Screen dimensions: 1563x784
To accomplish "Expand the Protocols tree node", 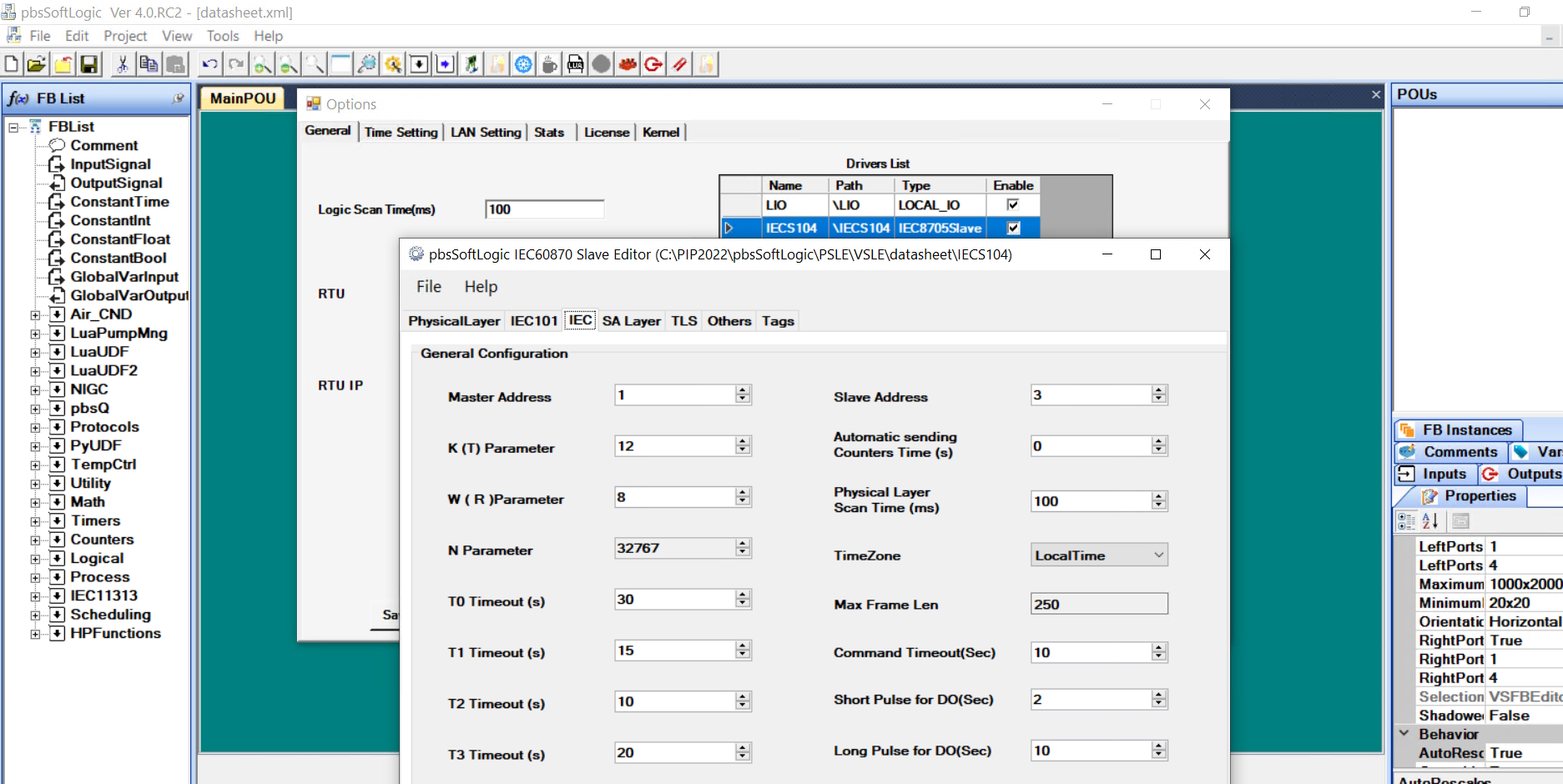I will point(34,426).
